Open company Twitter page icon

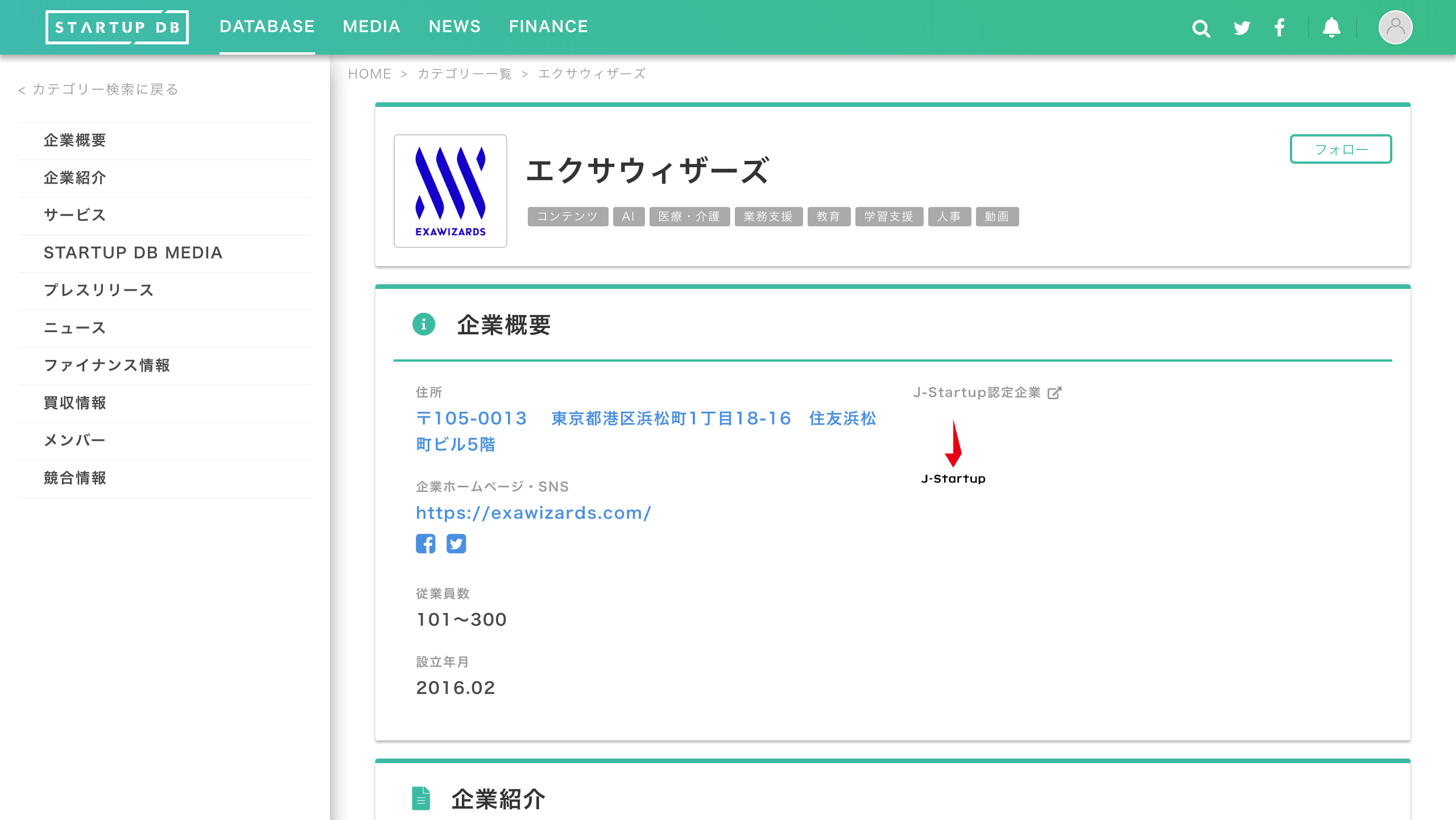click(456, 544)
